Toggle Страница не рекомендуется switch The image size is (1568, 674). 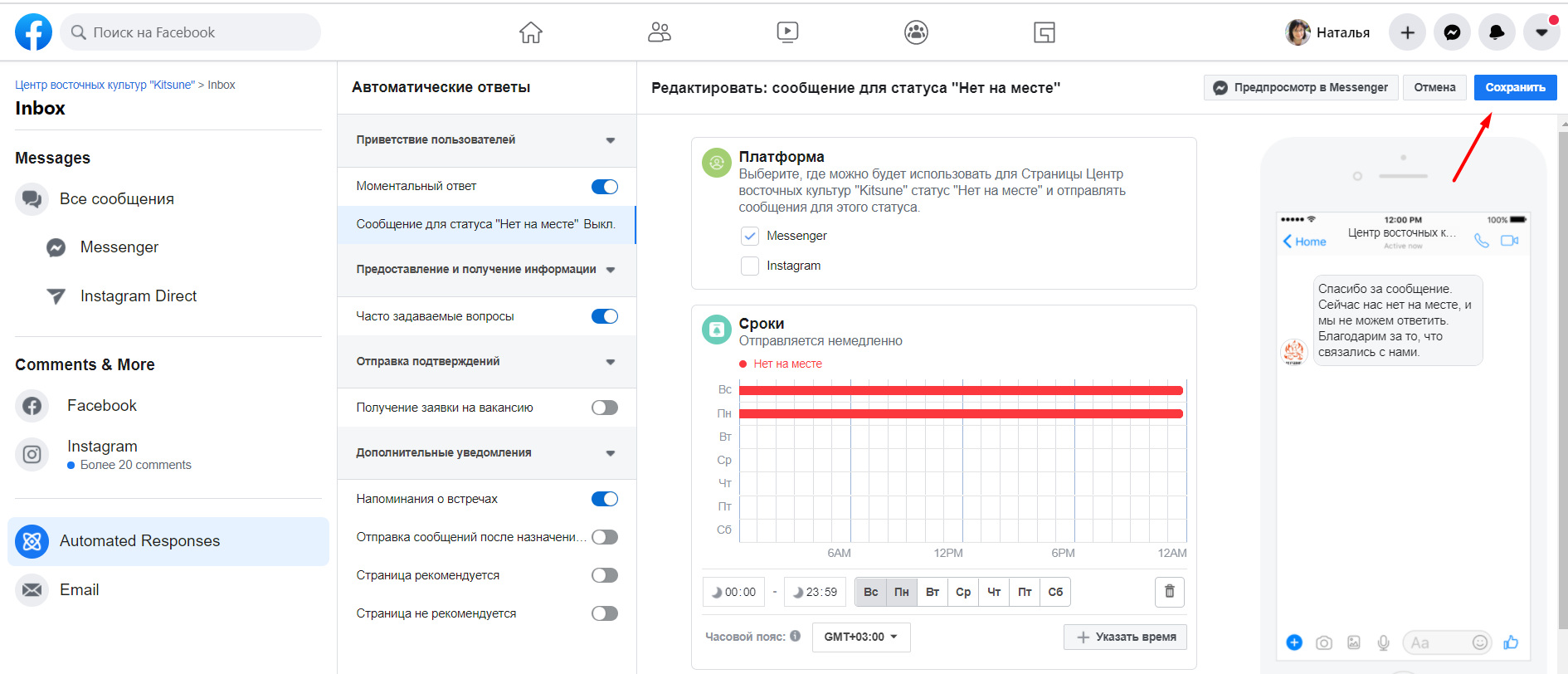pyautogui.click(x=605, y=613)
